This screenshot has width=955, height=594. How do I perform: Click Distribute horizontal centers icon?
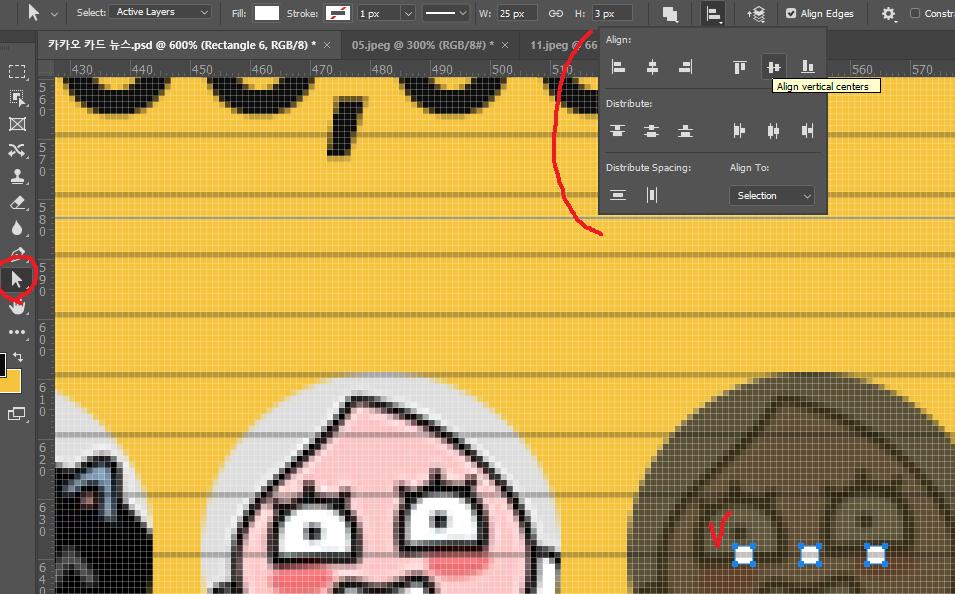774,130
